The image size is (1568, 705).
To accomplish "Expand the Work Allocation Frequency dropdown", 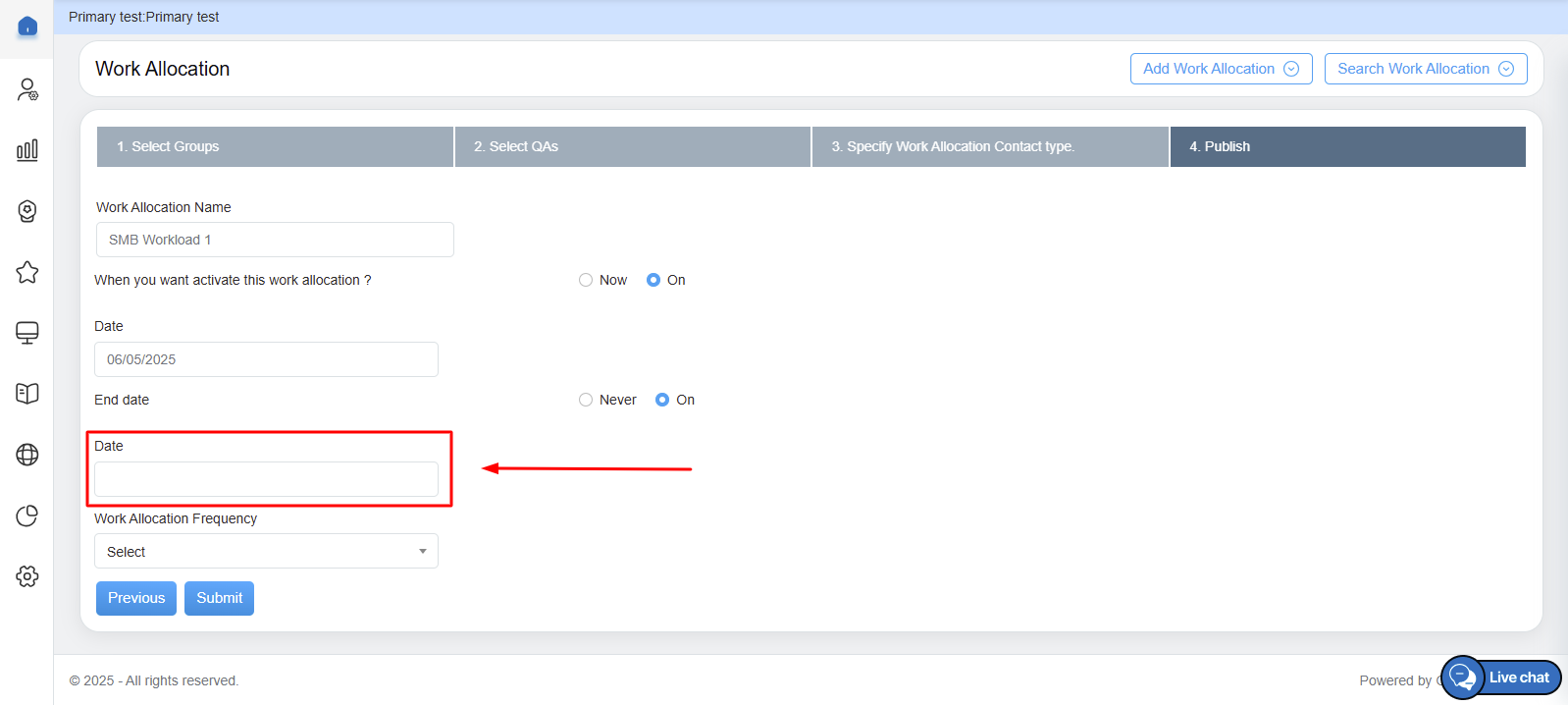I will tap(266, 551).
